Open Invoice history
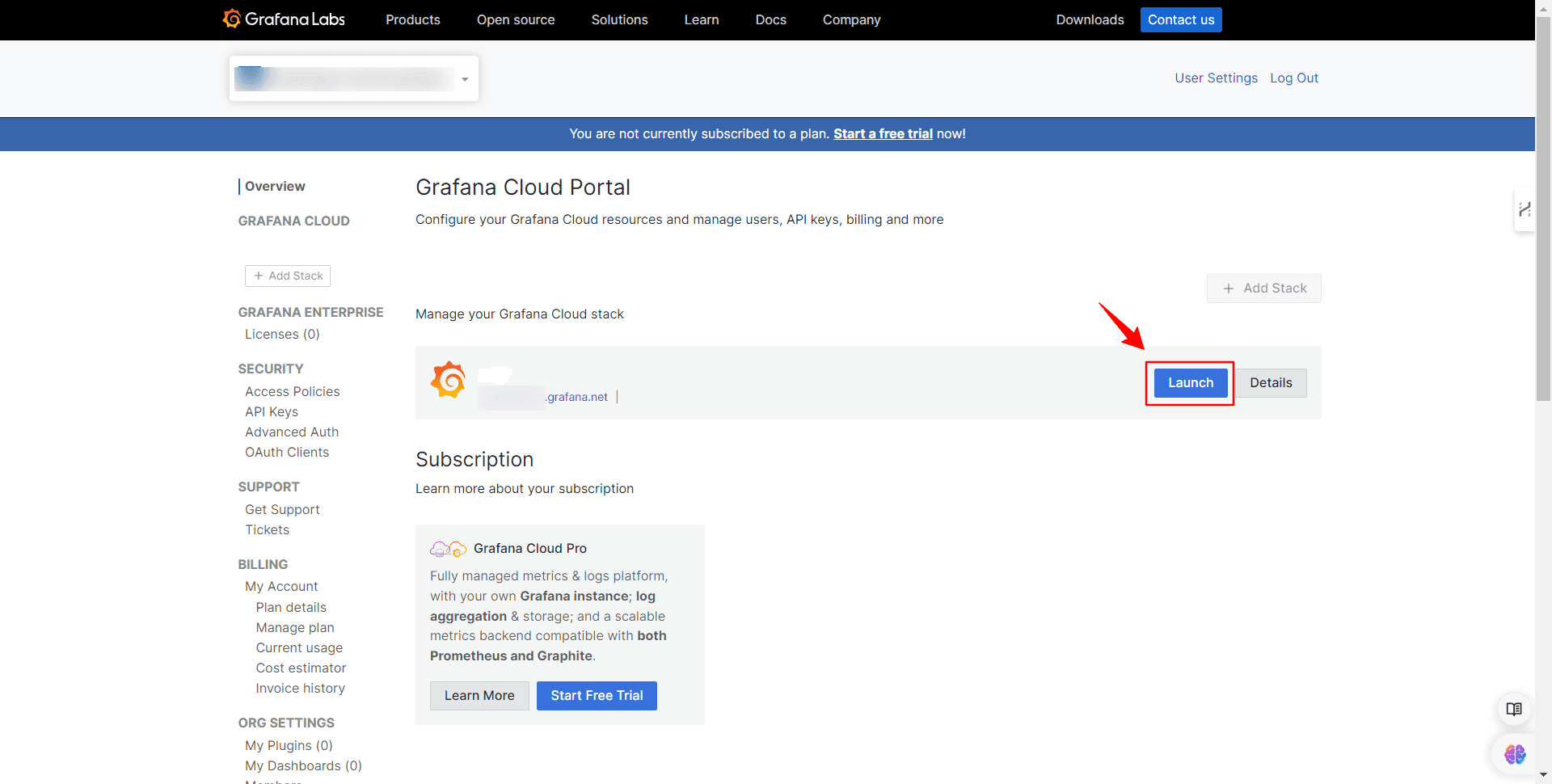Viewport: 1552px width, 784px height. 300,688
